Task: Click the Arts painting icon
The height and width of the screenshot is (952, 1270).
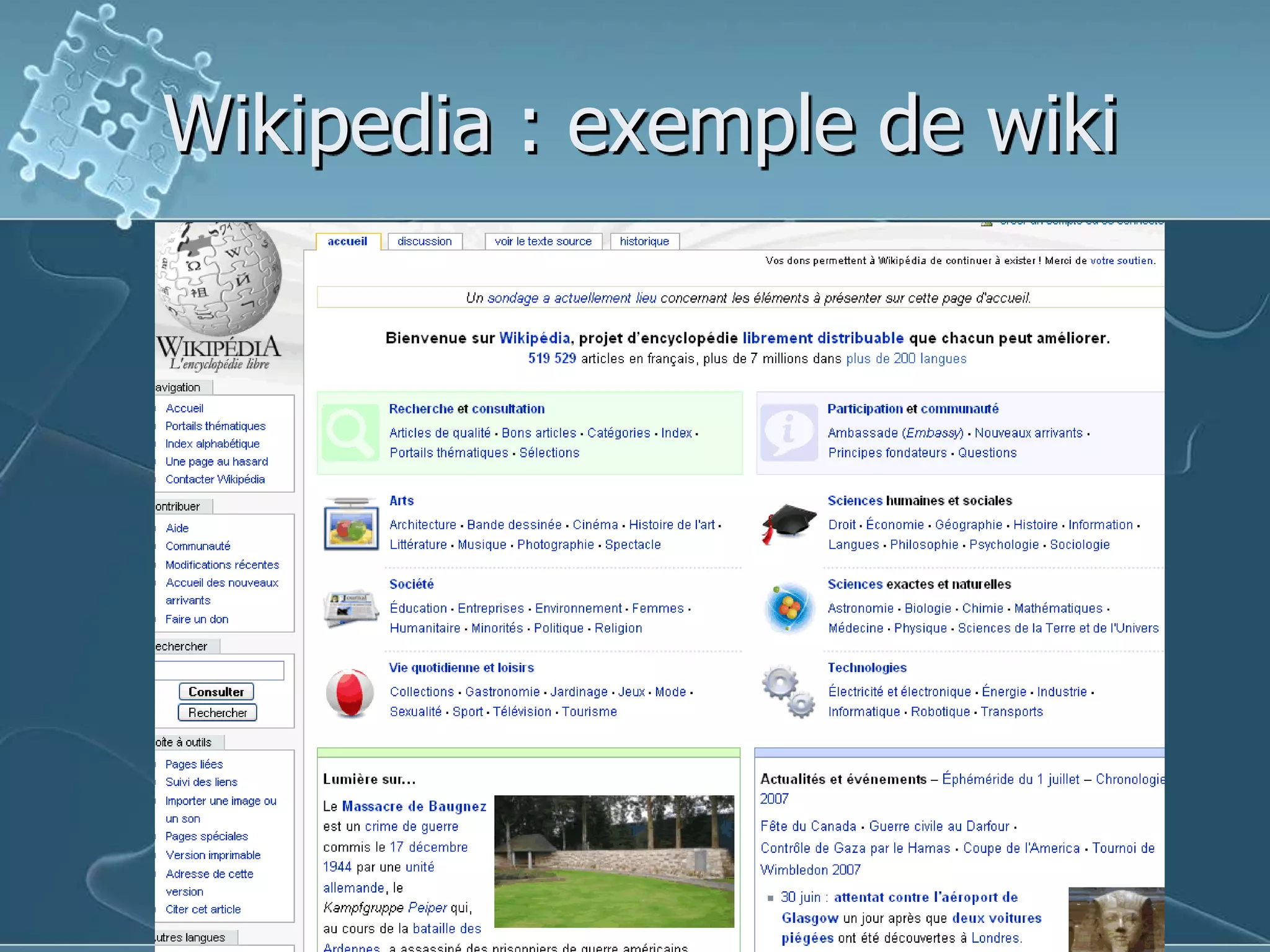Action: point(351,524)
